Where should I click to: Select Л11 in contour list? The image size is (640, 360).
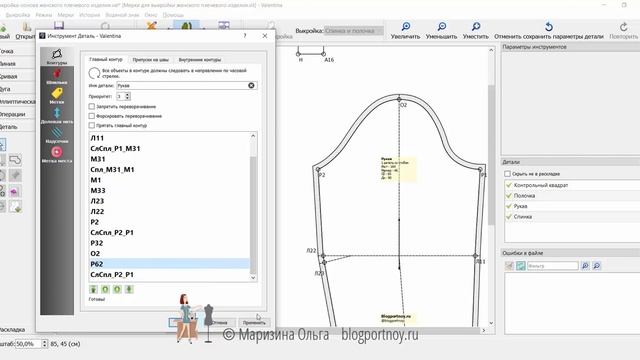[169, 138]
